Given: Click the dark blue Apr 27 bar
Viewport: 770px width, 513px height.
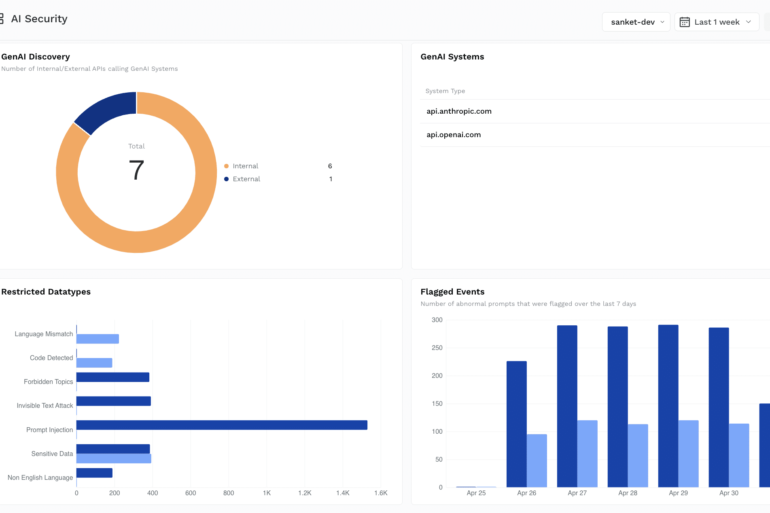Looking at the screenshot, I should click(567, 406).
